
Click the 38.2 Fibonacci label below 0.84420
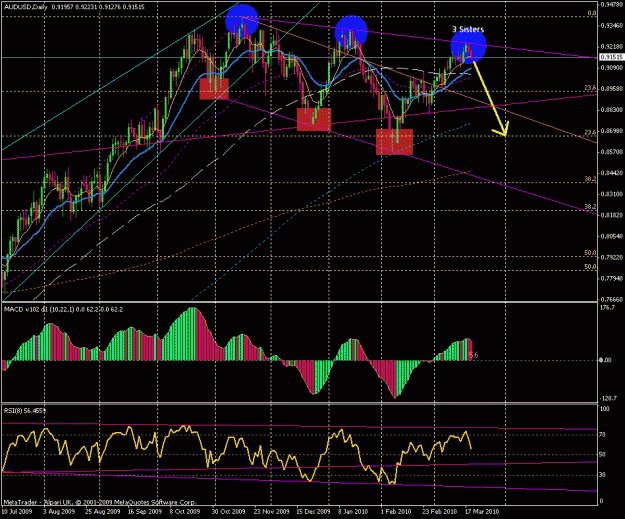pyautogui.click(x=590, y=179)
